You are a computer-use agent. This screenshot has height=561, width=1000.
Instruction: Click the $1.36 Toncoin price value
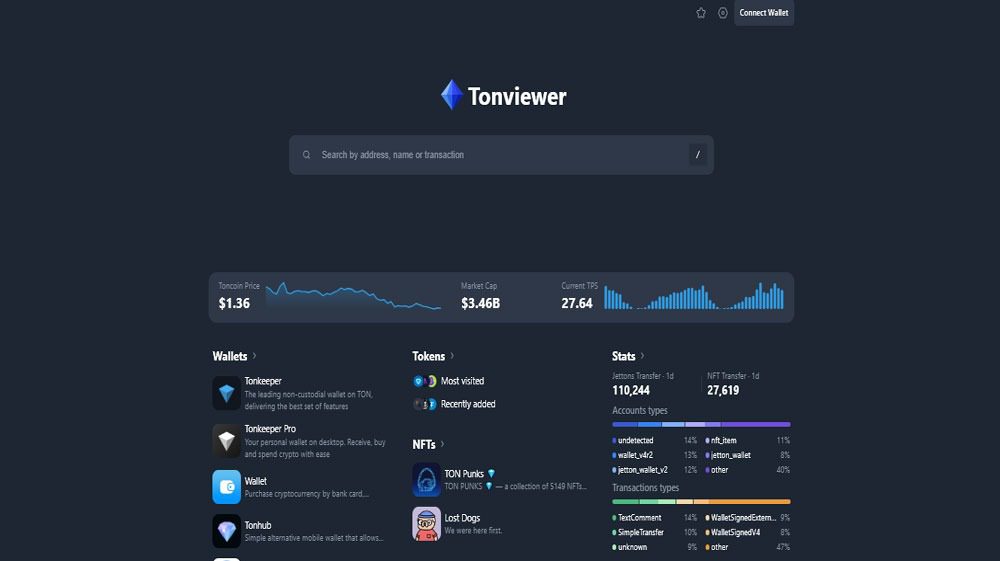(x=234, y=303)
